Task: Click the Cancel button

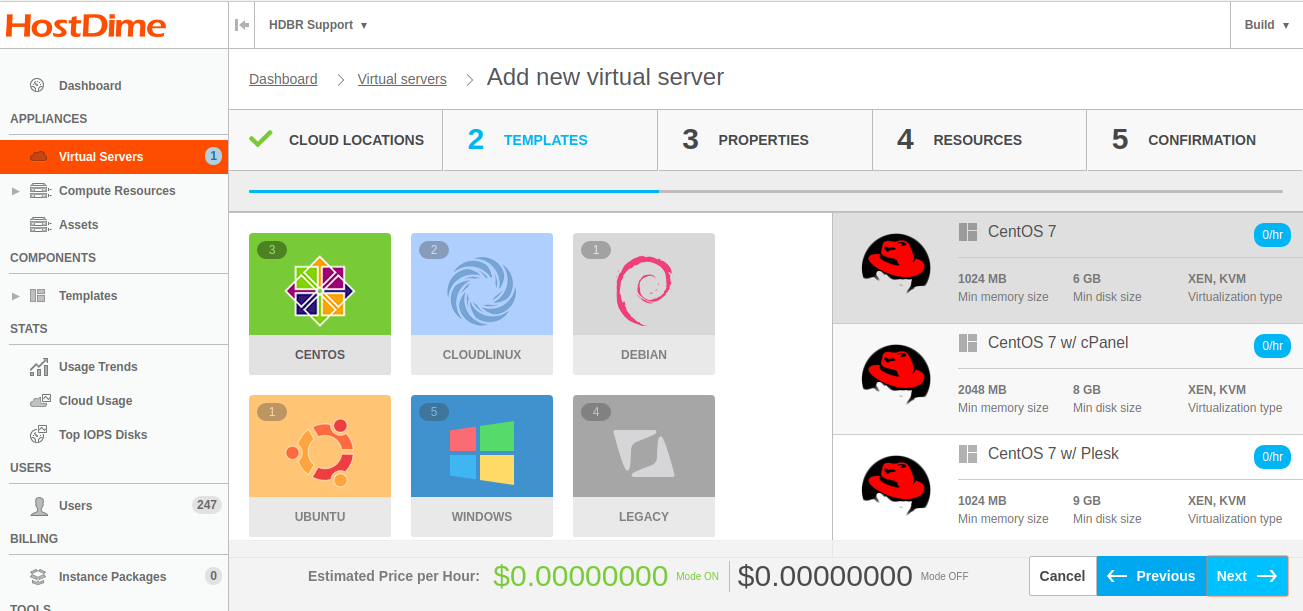Action: (1062, 576)
